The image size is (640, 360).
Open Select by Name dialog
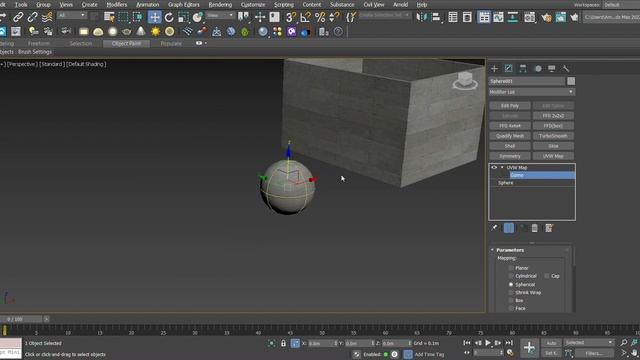(x=109, y=17)
